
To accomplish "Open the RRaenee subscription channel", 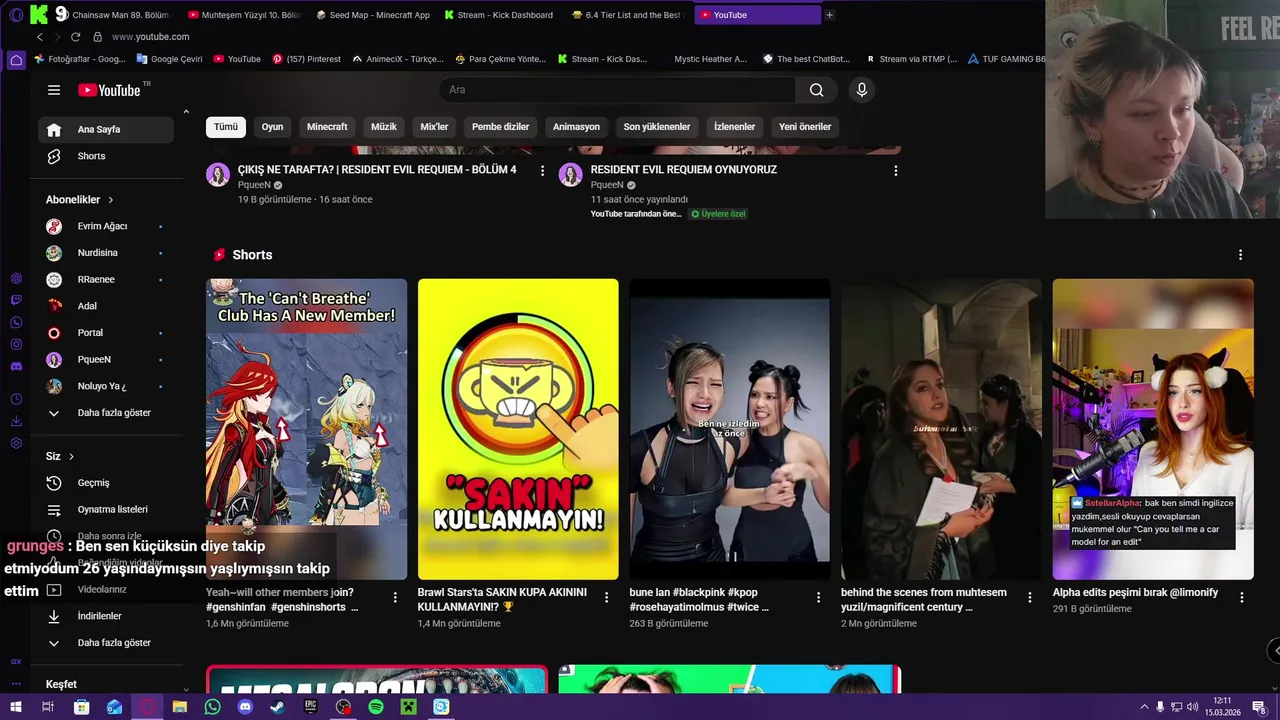I will pos(106,280).
